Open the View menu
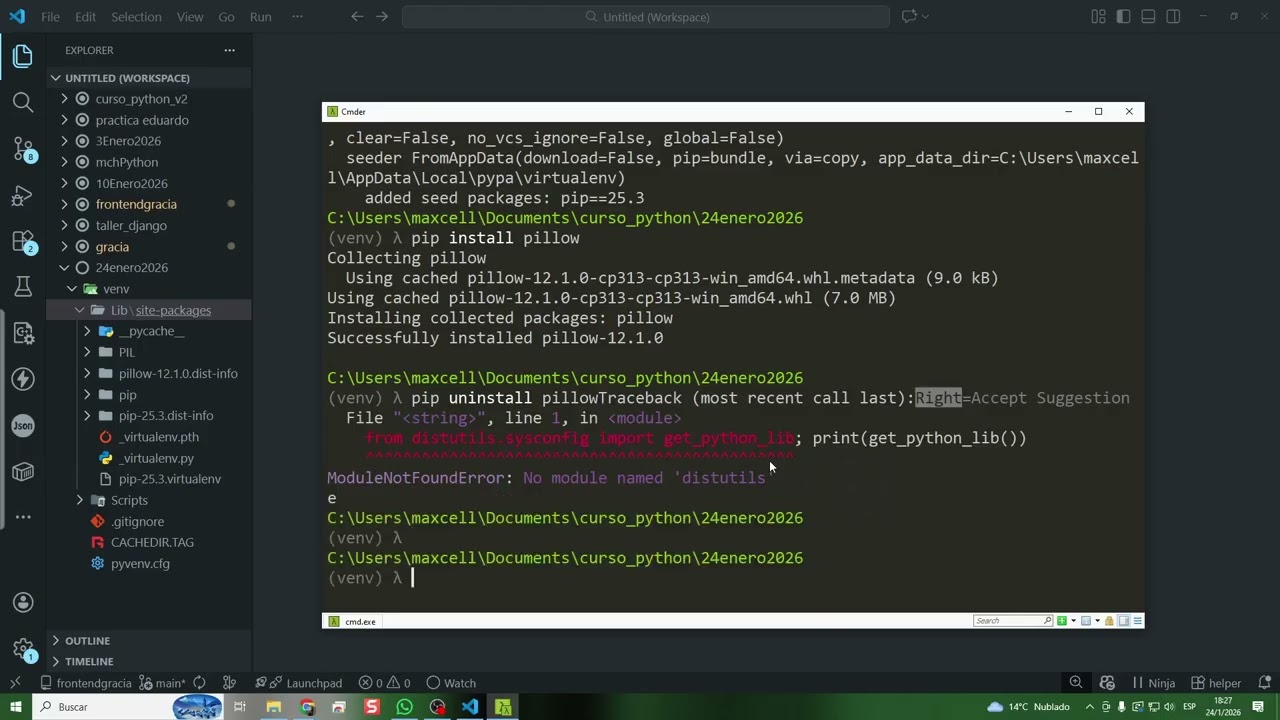 189,17
